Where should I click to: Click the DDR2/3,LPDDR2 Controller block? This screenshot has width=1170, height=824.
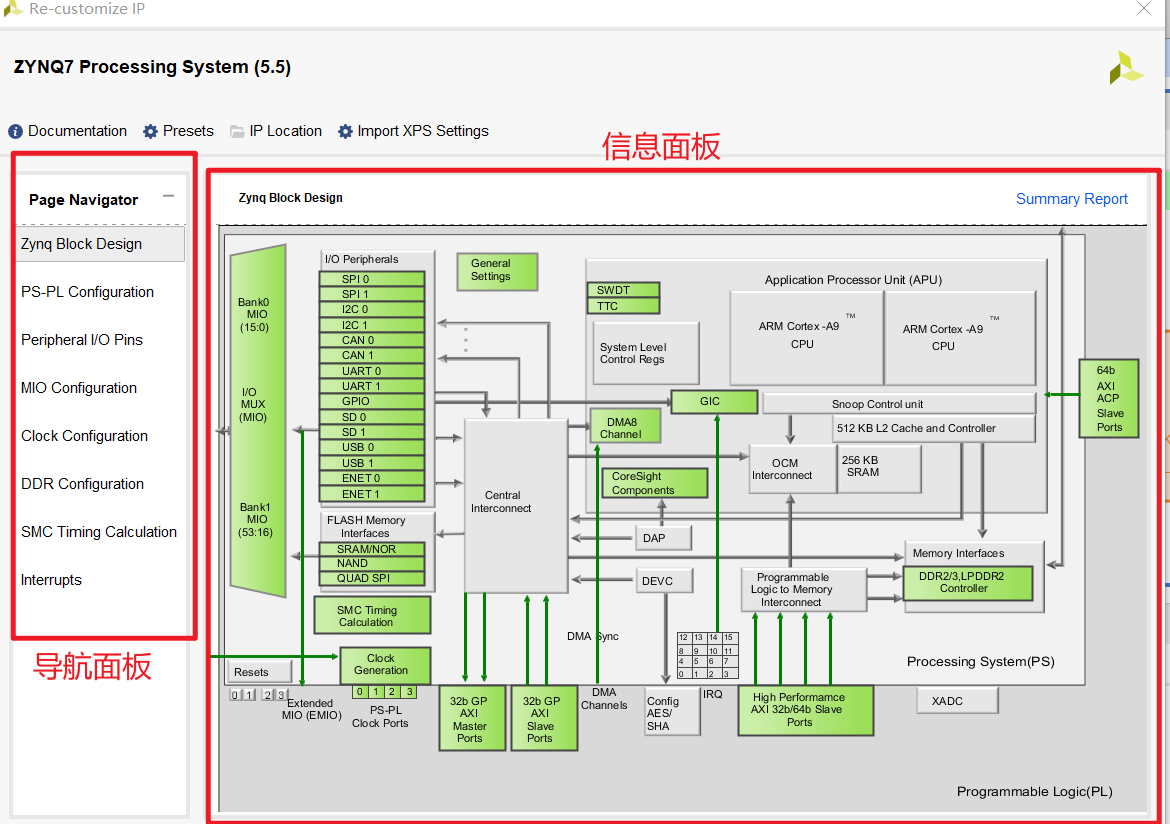[x=969, y=582]
